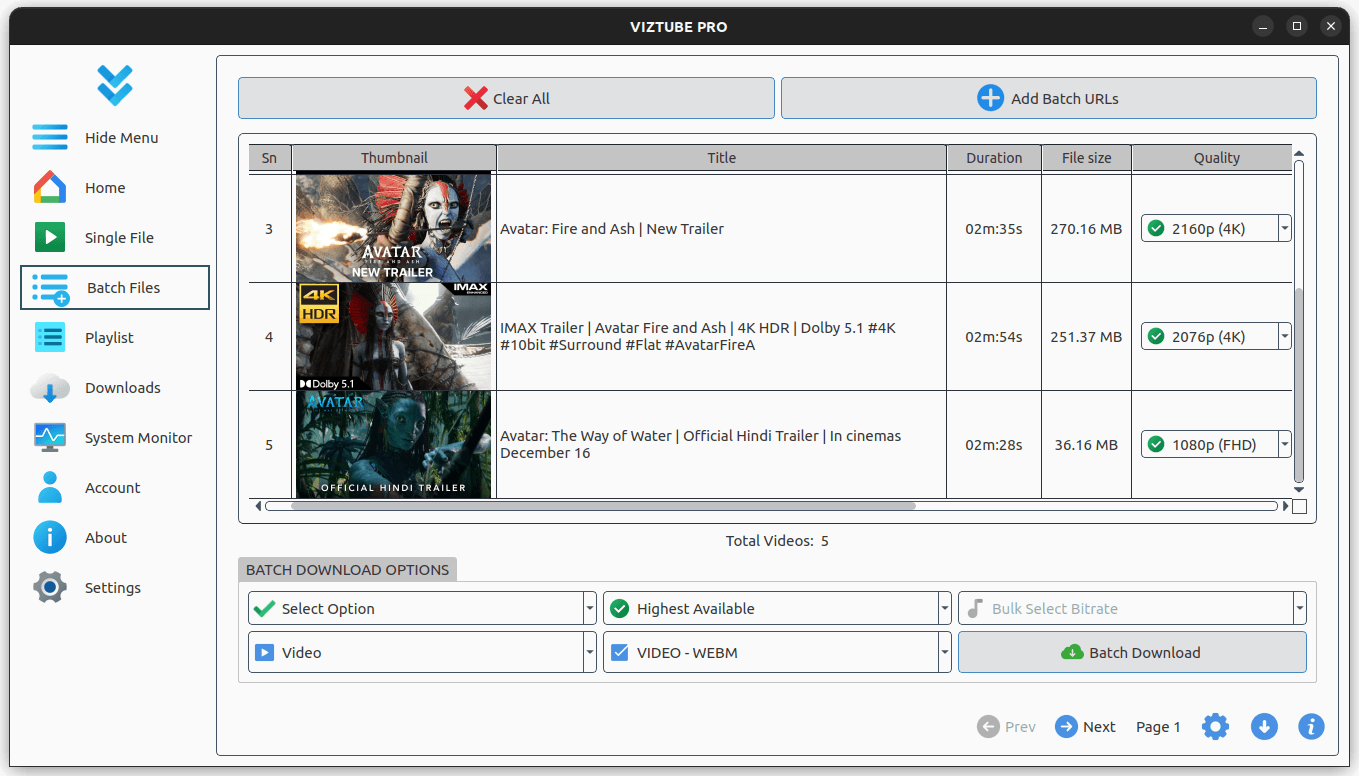
Task: Click the table's horizontal scrollbar
Action: [x=603, y=506]
